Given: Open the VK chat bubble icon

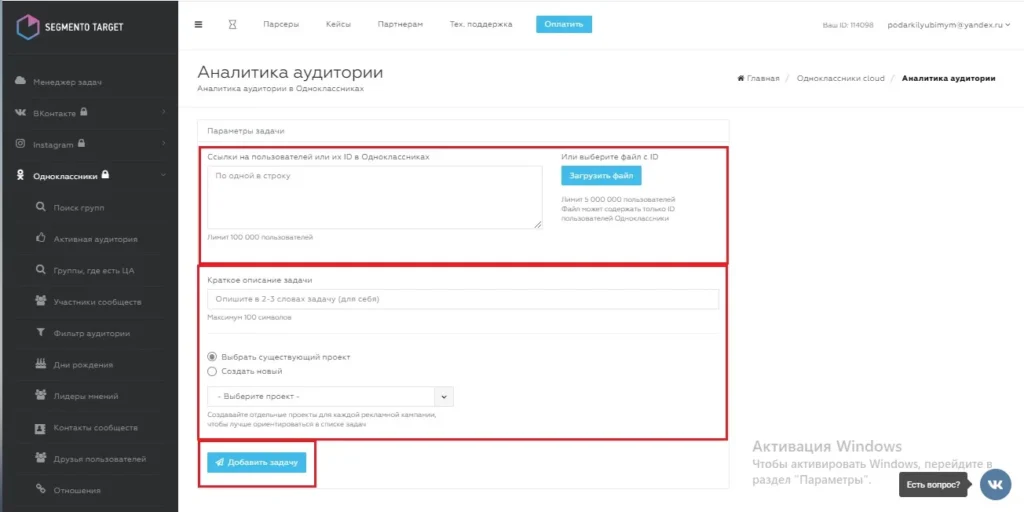Looking at the screenshot, I should (x=995, y=484).
